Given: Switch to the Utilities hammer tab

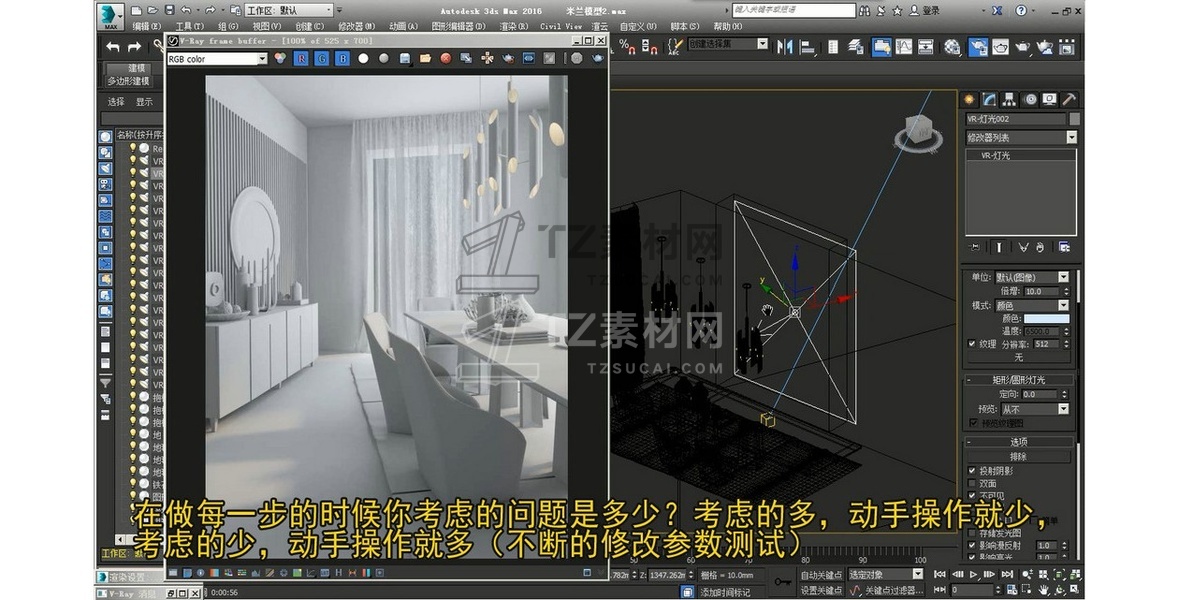Looking at the screenshot, I should [1069, 99].
